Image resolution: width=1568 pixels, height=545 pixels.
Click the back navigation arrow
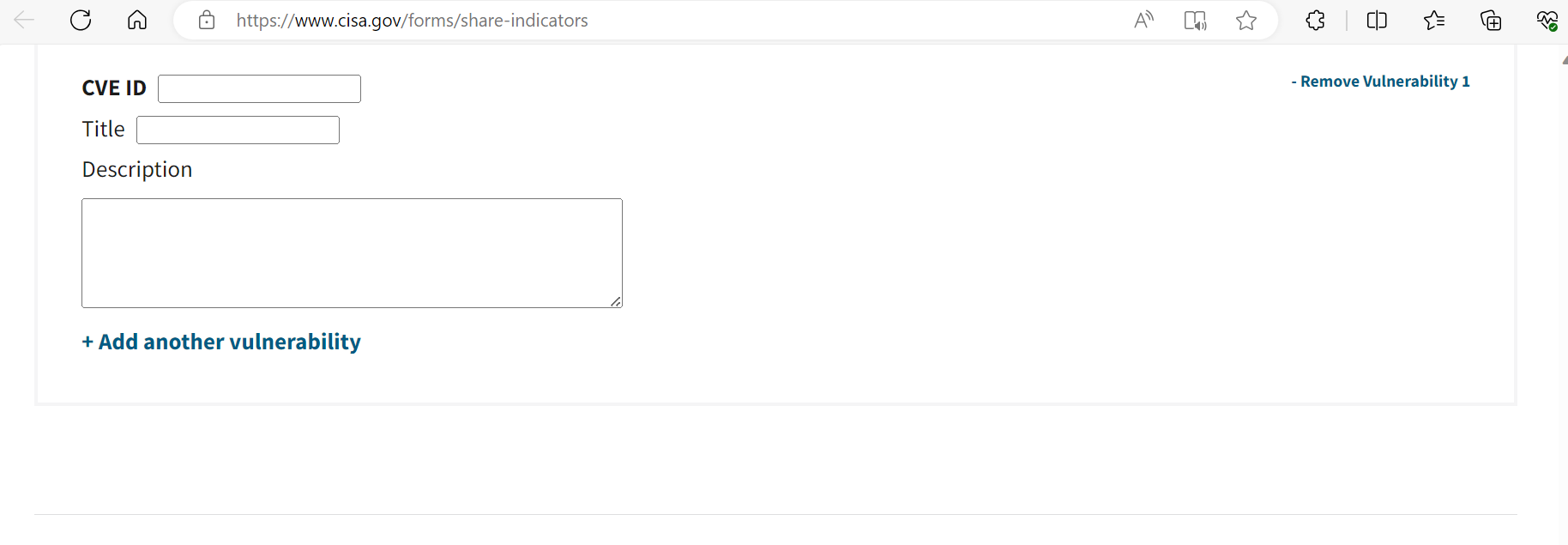click(x=24, y=21)
